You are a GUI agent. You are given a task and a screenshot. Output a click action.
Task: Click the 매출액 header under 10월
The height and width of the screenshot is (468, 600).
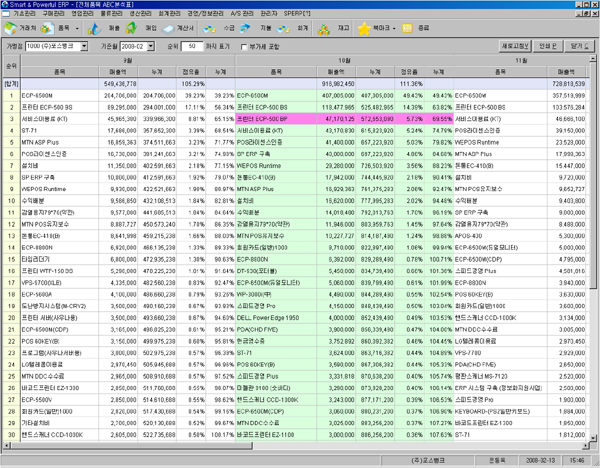click(336, 72)
